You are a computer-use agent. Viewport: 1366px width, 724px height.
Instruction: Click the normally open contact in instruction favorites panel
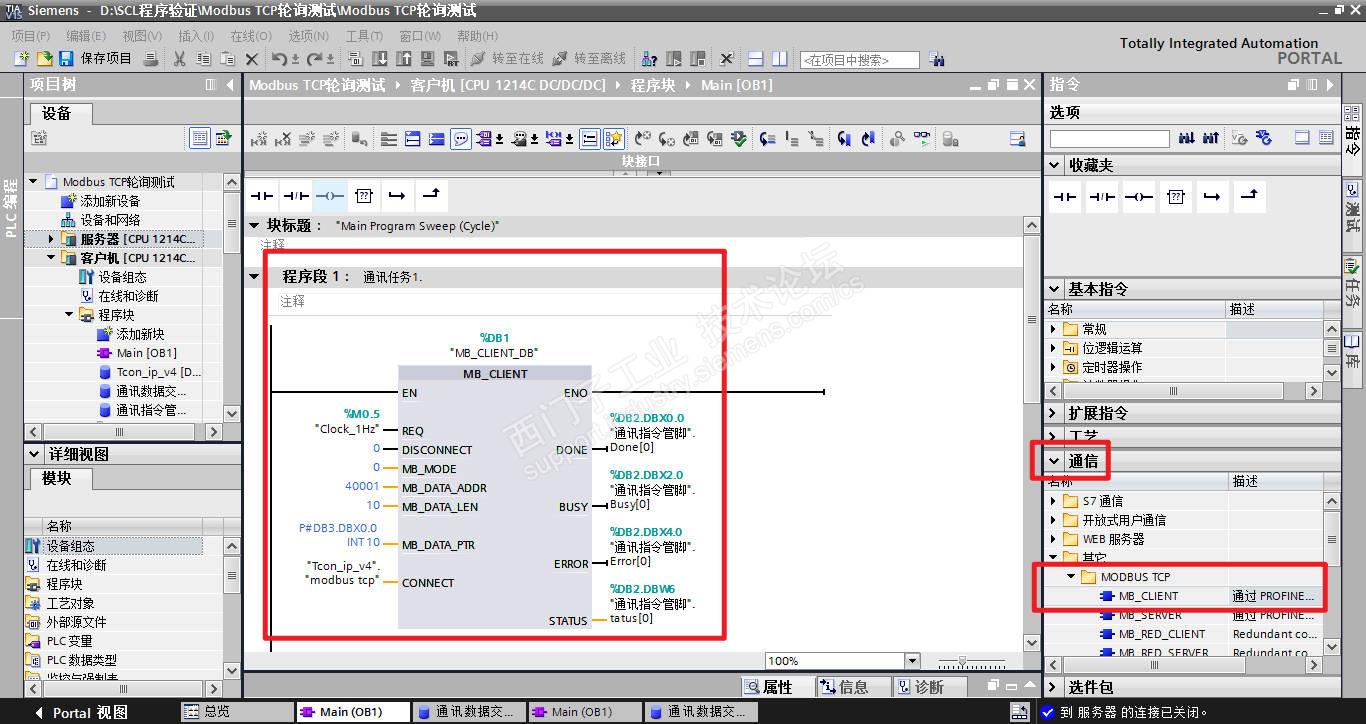click(x=1066, y=197)
